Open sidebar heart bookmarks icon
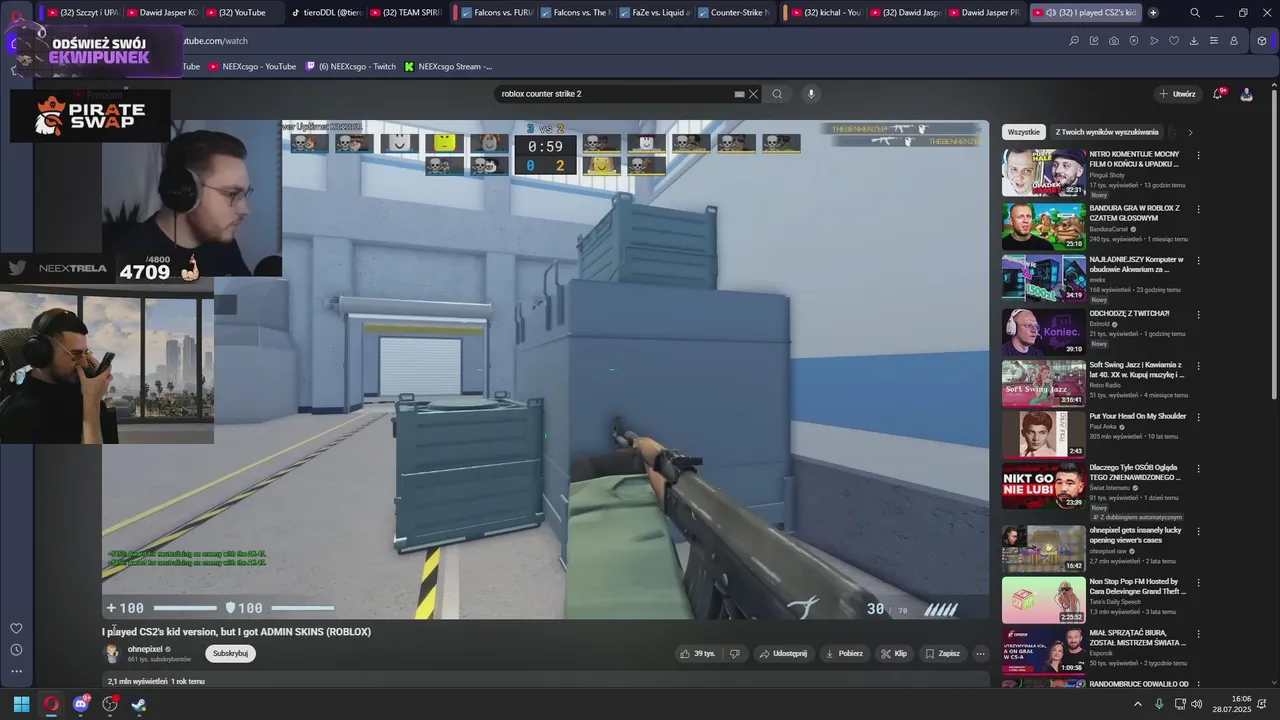Viewport: 1280px width, 720px height. 16,628
